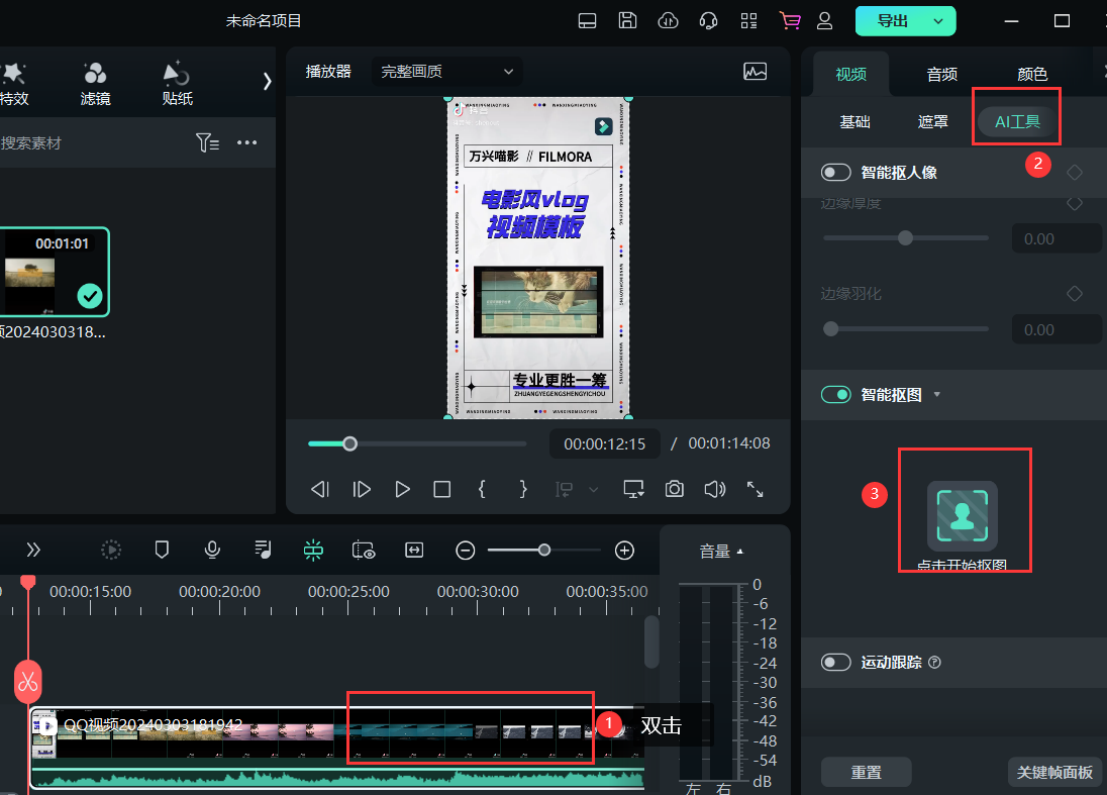
Task: Open the filter icon in media search
Action: tap(207, 143)
